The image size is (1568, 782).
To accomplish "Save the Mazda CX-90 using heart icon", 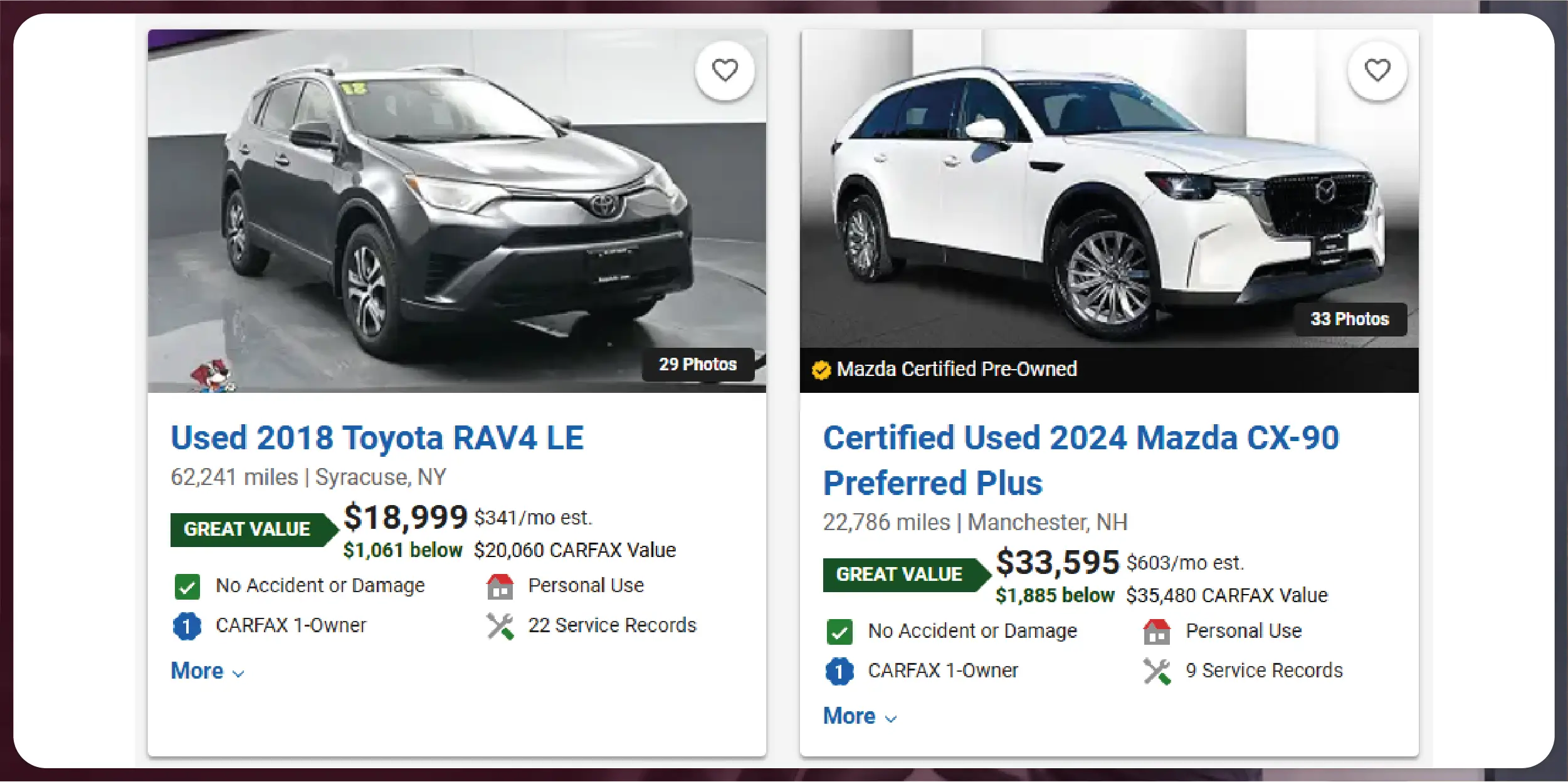I will 1377,70.
